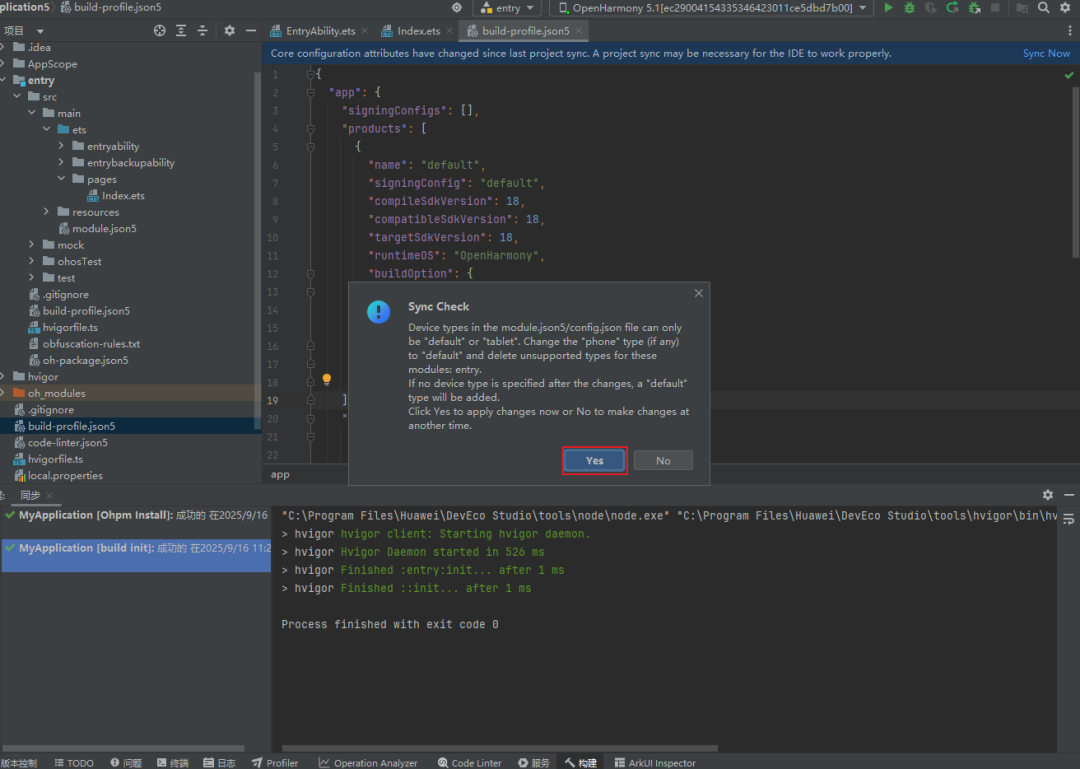
Task: Open the entry module configuration dropdown
Action: [507, 8]
